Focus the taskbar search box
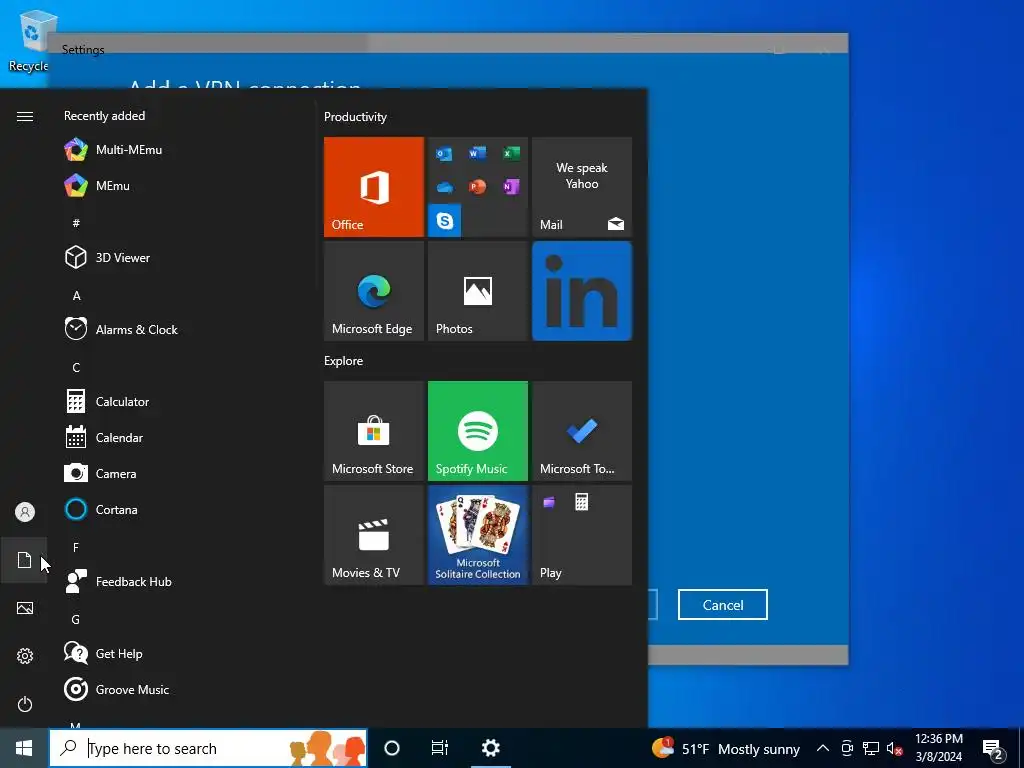The width and height of the screenshot is (1024, 768). tap(208, 748)
